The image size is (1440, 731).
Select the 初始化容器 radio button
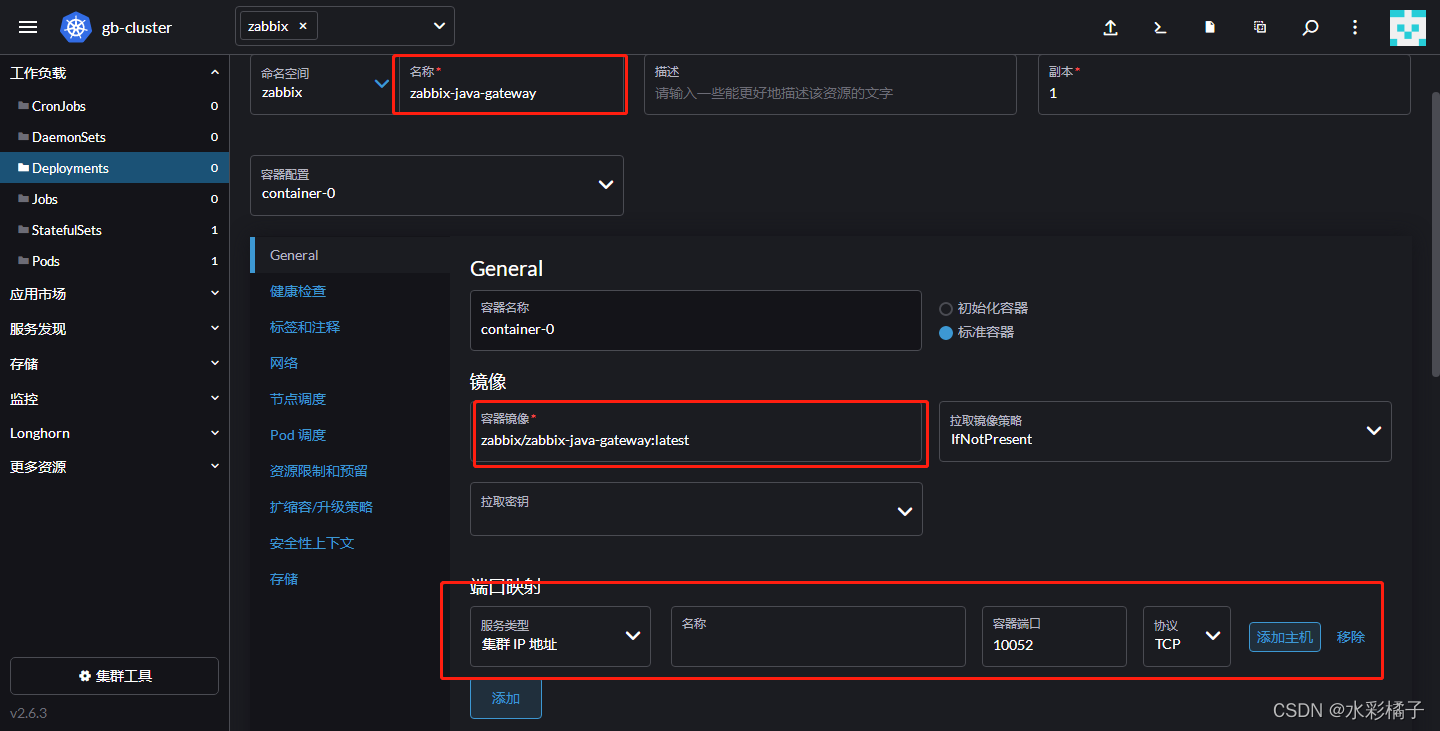(945, 308)
